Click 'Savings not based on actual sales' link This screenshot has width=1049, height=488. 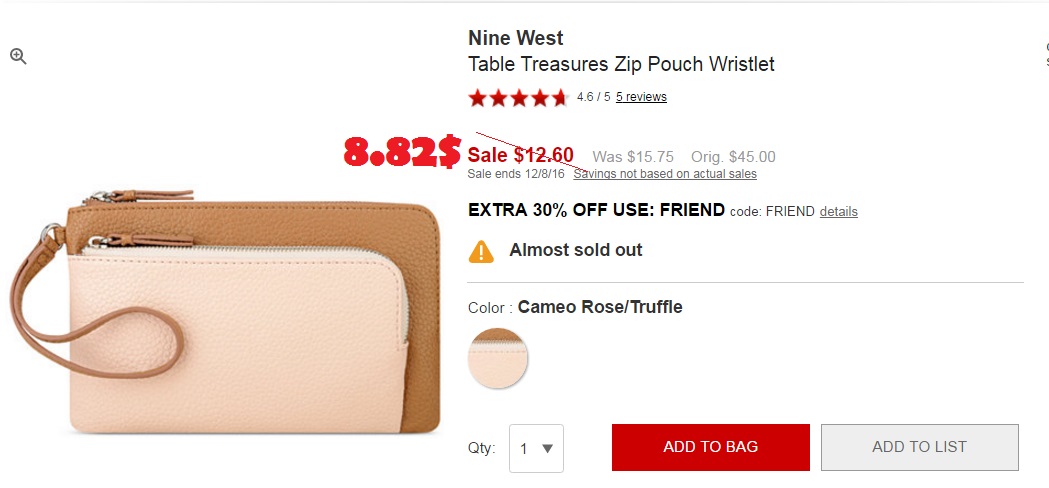click(665, 174)
